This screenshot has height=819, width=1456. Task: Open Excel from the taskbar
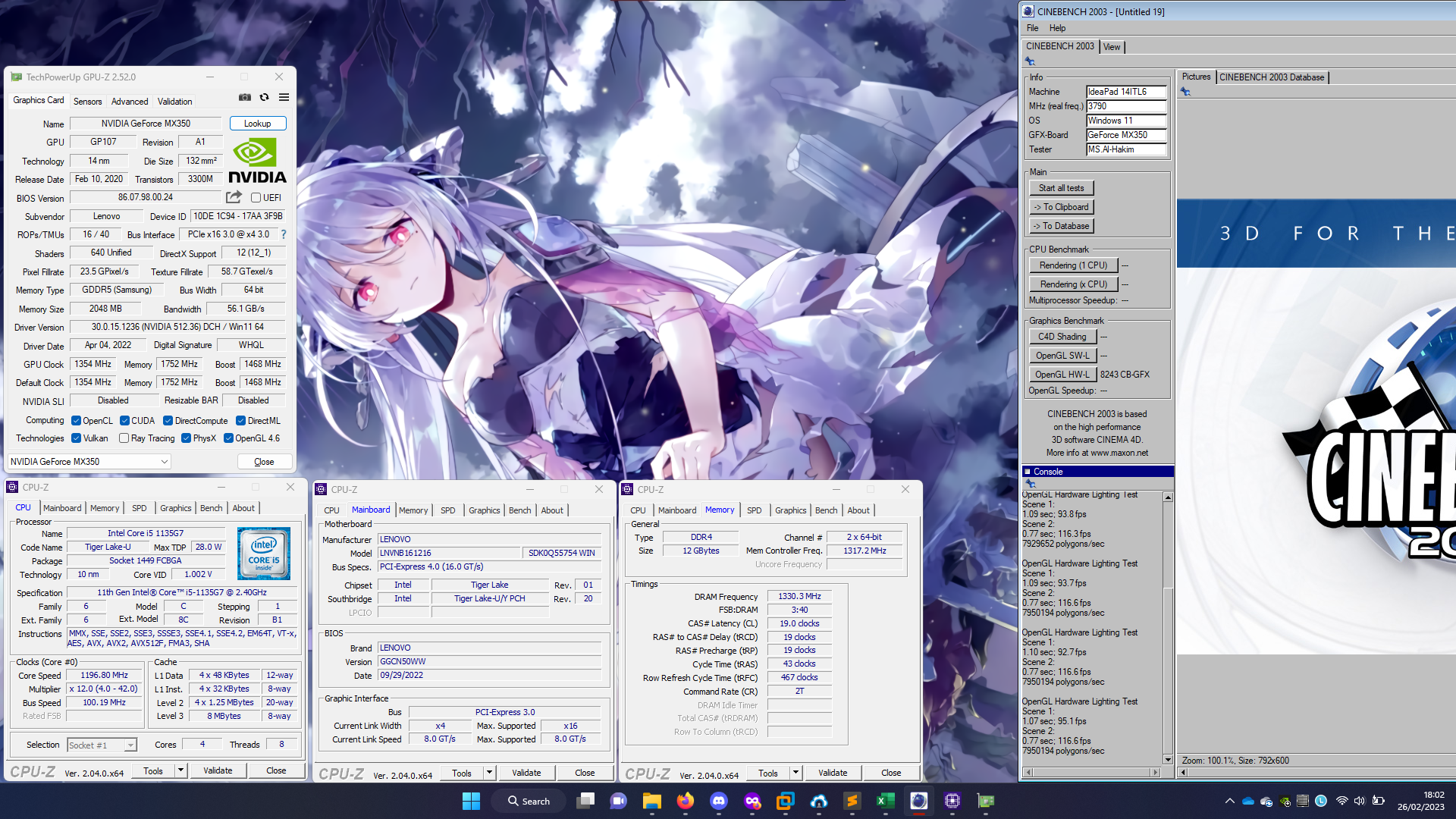(x=886, y=801)
